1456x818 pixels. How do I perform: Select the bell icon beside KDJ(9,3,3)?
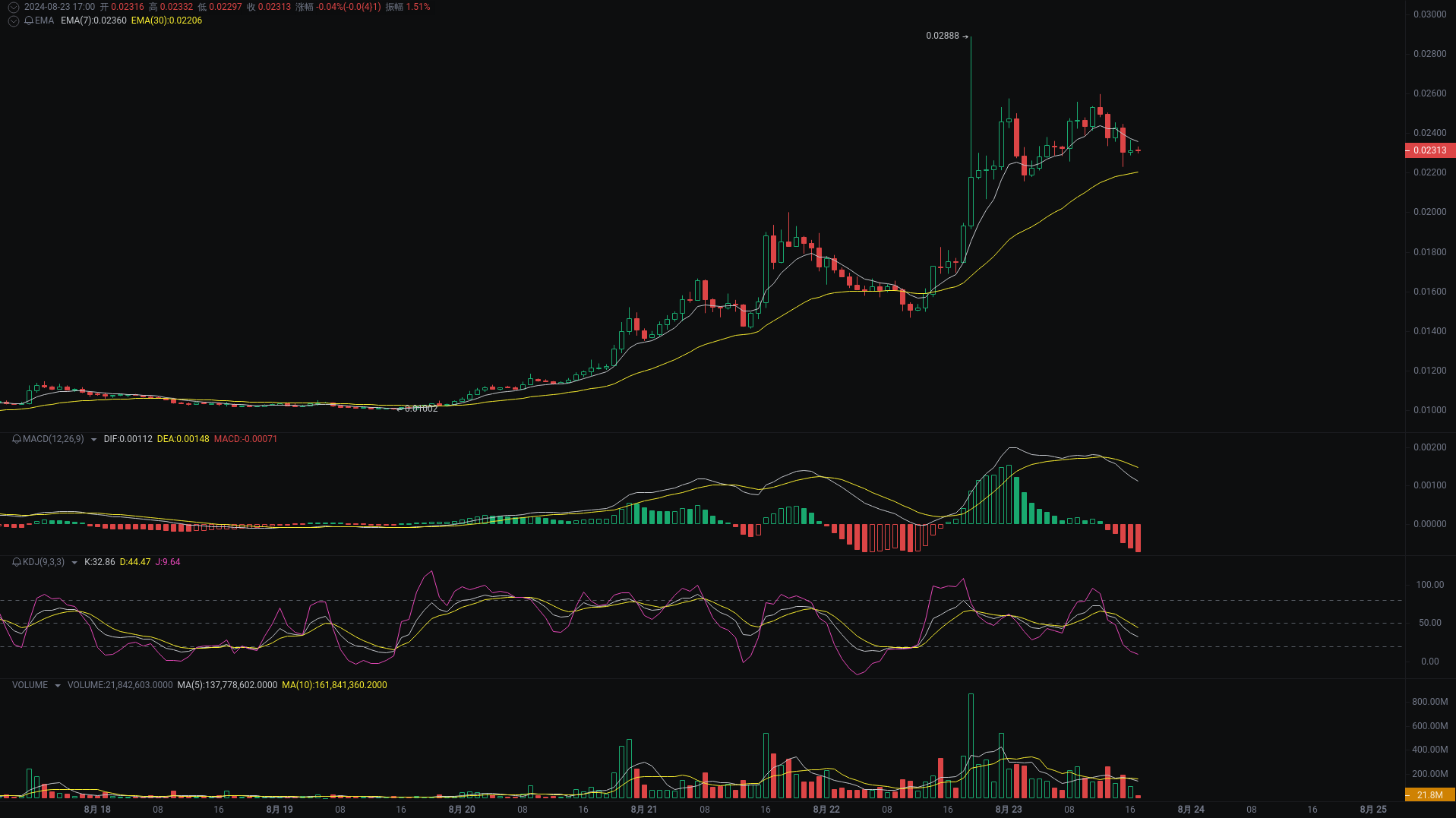point(15,562)
